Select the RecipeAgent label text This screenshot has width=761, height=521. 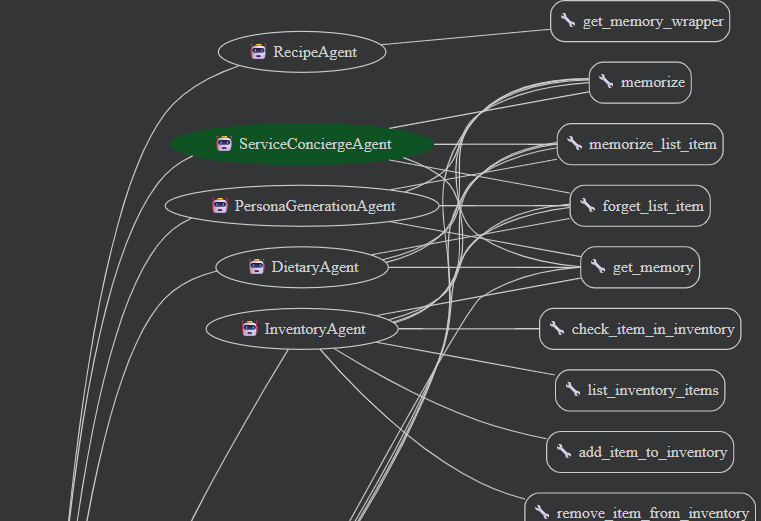(315, 52)
